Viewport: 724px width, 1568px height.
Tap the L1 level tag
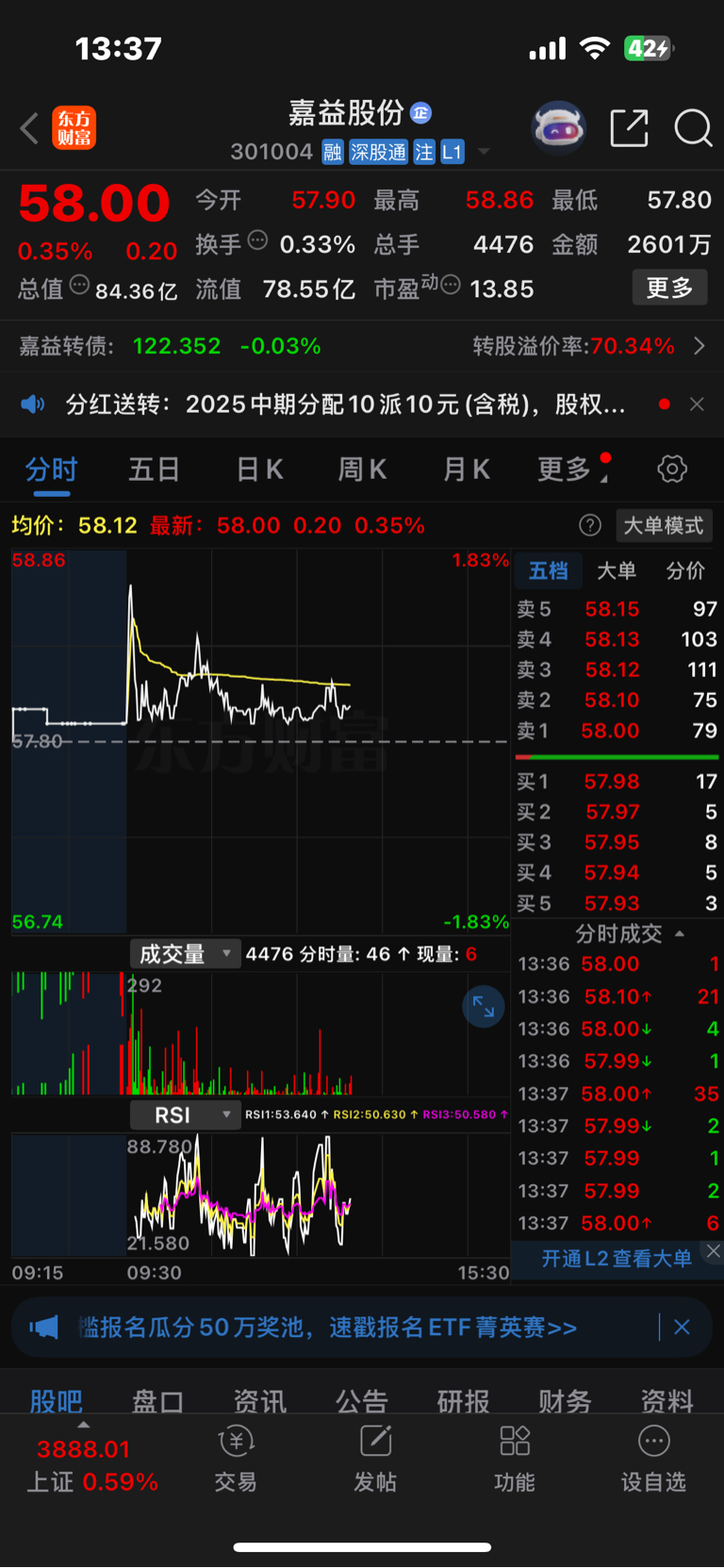tap(452, 152)
